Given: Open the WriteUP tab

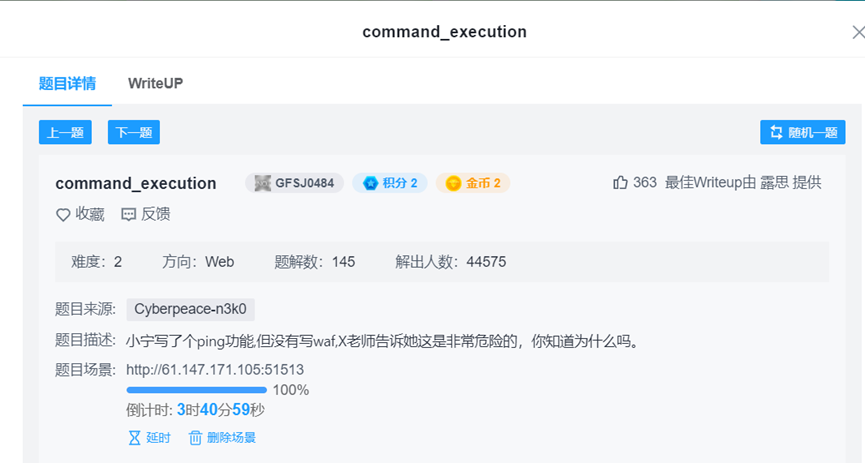Looking at the screenshot, I should (155, 83).
